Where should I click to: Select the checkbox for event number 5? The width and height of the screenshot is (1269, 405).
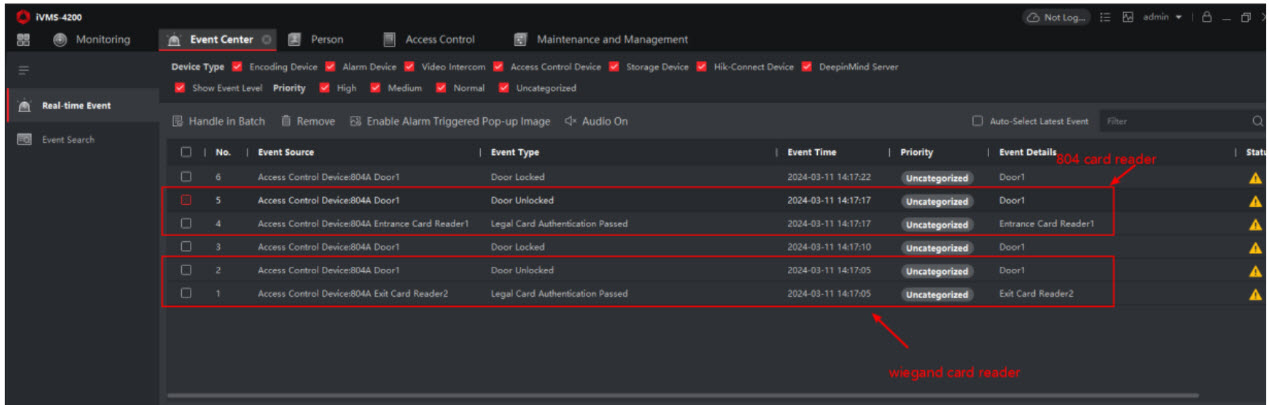pos(186,200)
